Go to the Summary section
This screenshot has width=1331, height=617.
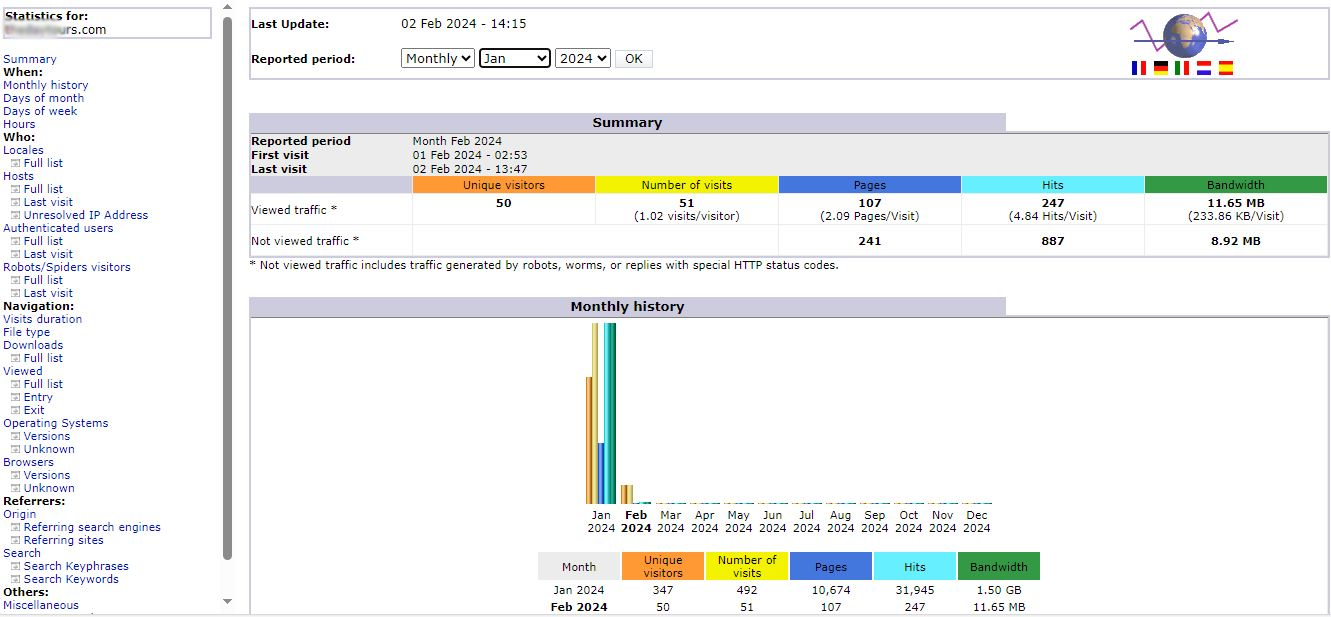tap(30, 59)
